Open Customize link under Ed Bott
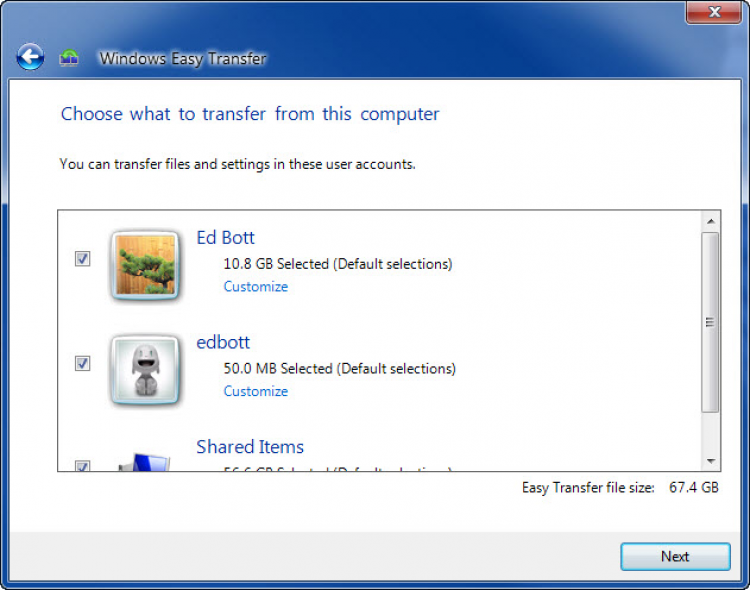Viewport: 750px width, 590px height. pos(255,287)
